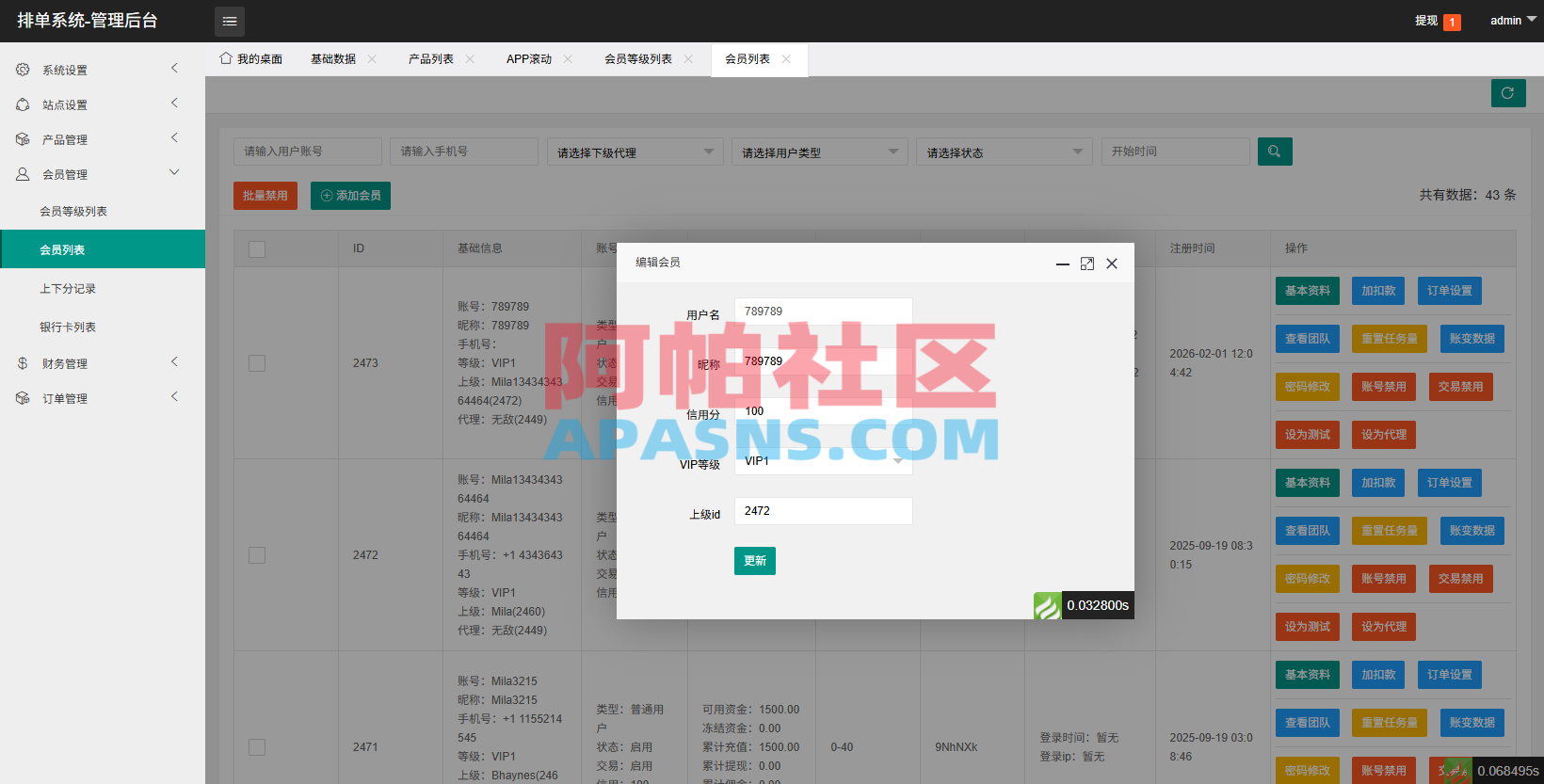This screenshot has width=1544, height=784.
Task: Click the 系统设置 gear icon
Action: pos(23,70)
